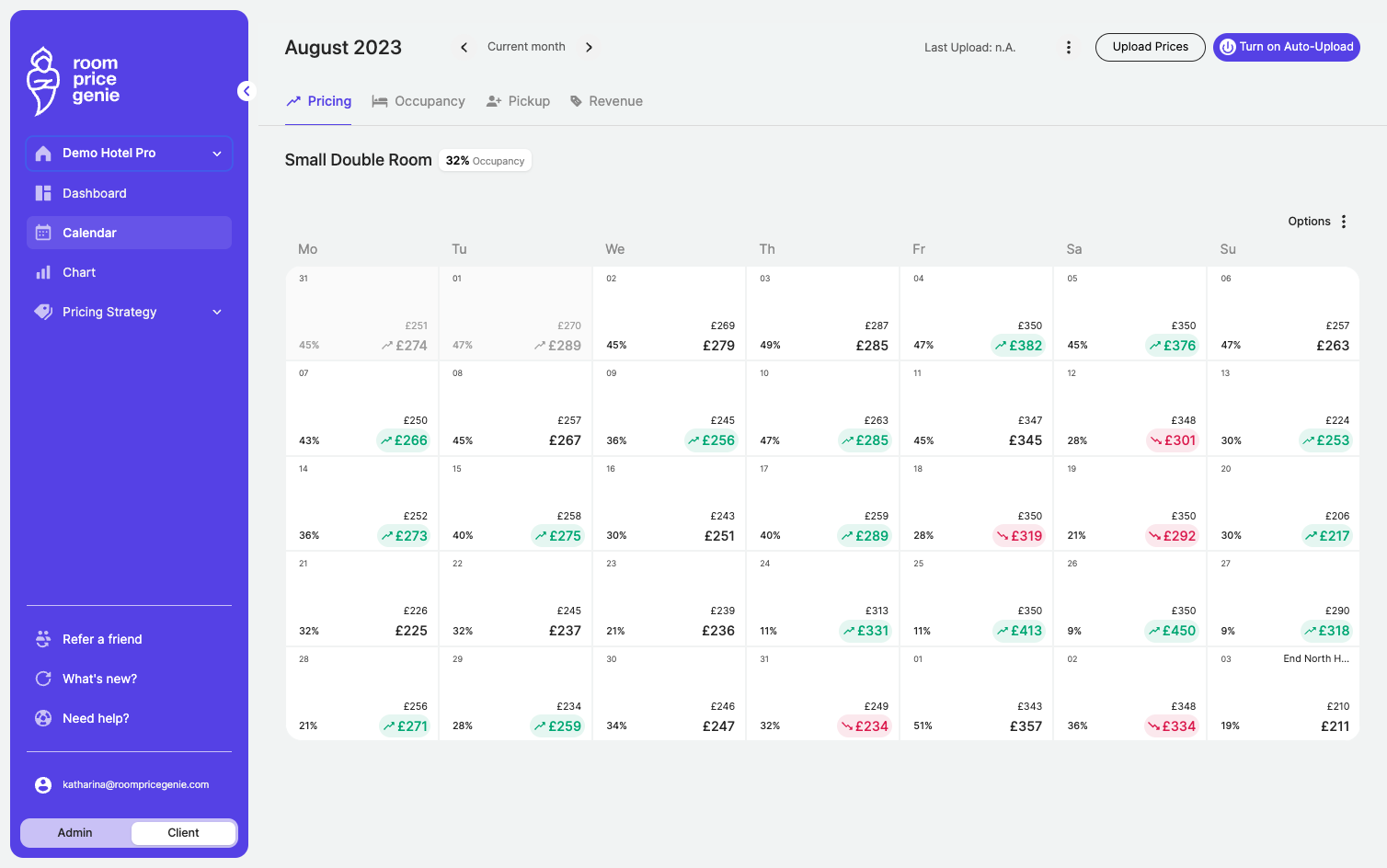Click the Refer a friend icon
The image size is (1387, 868).
tap(43, 639)
